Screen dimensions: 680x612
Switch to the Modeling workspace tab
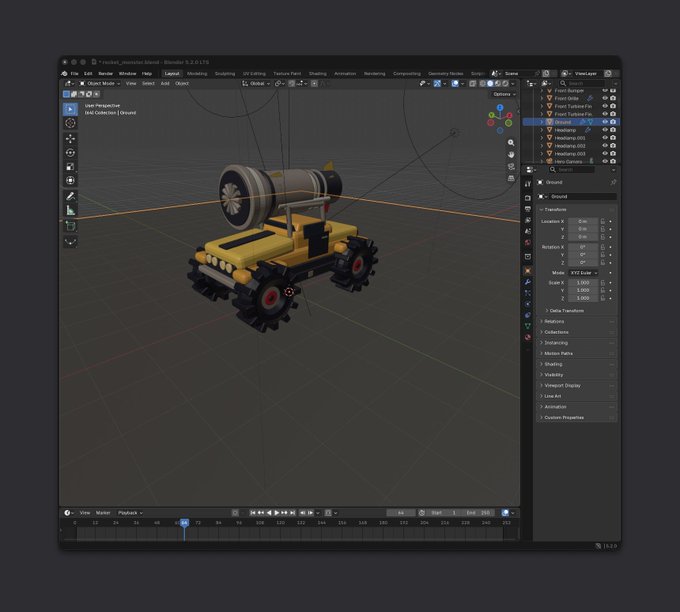coord(197,74)
